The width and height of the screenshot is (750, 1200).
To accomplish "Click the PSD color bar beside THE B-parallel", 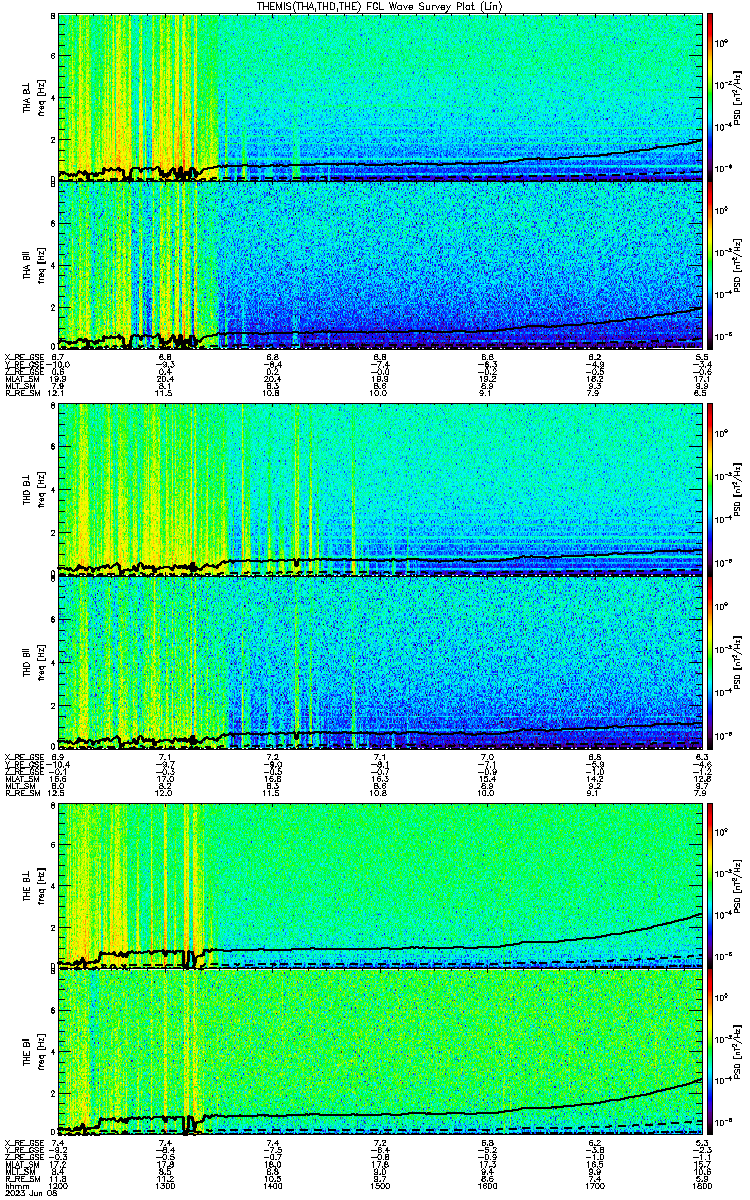I will (710, 1053).
